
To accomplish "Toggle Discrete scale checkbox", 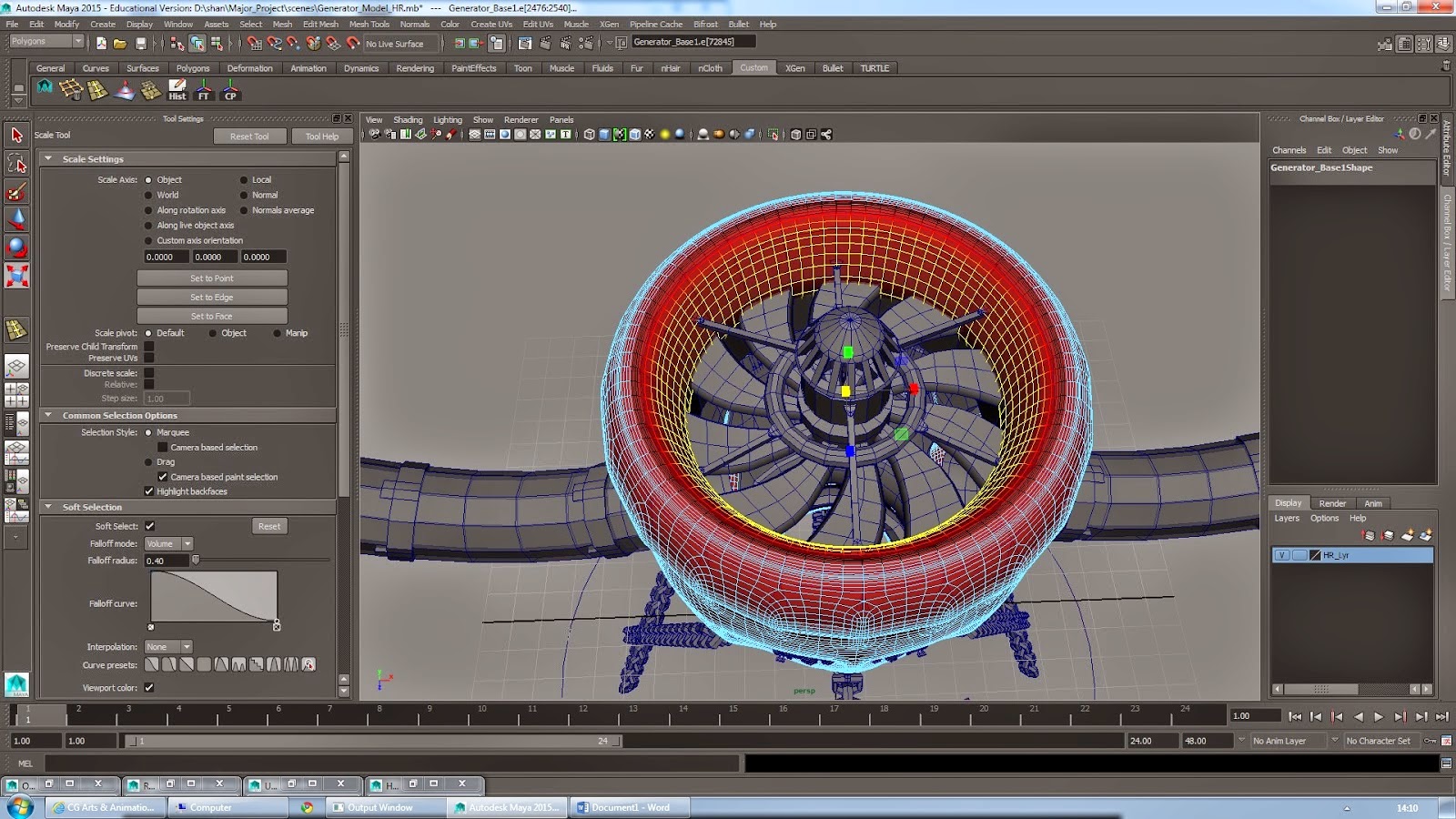I will 149,373.
